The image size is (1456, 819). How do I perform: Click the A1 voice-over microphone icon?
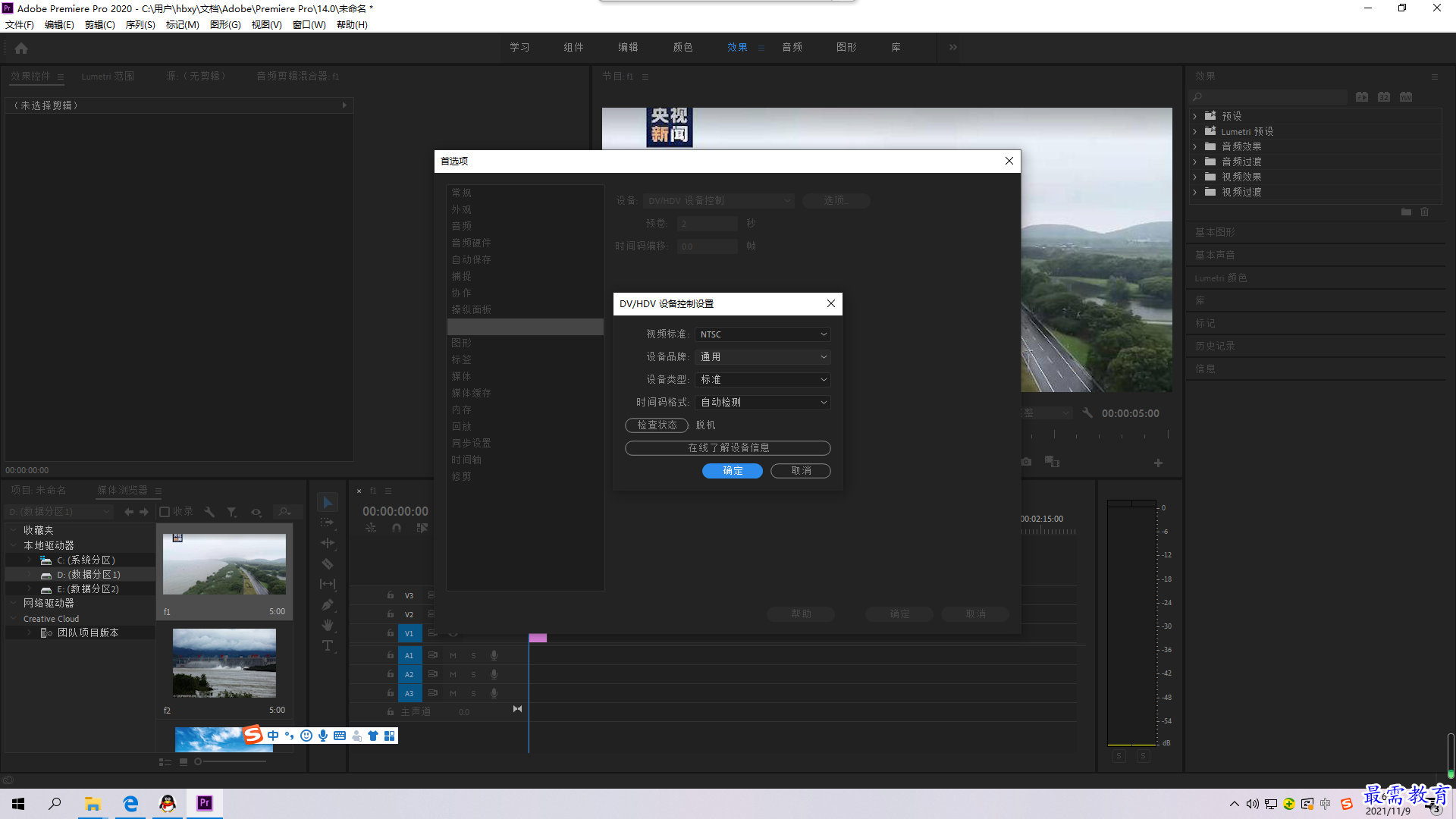pos(494,655)
